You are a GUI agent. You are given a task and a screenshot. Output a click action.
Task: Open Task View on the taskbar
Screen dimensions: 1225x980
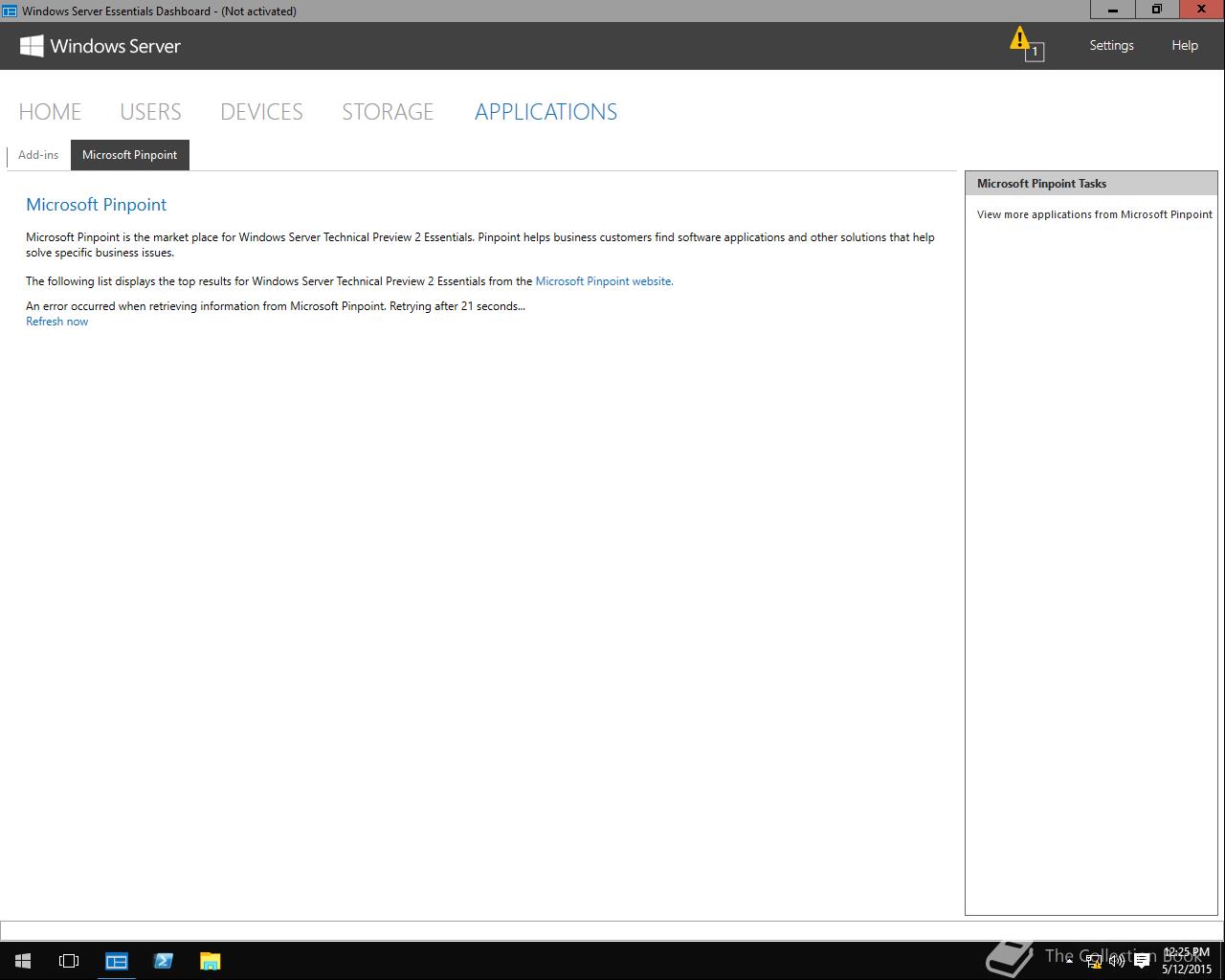(69, 961)
